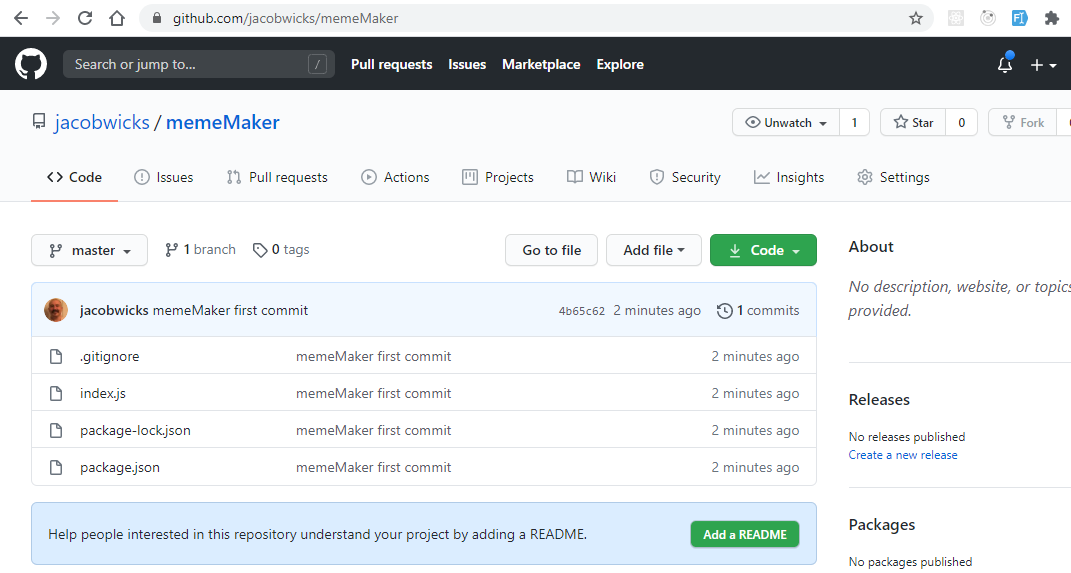
Task: Click the Go to file button
Action: [x=551, y=250]
